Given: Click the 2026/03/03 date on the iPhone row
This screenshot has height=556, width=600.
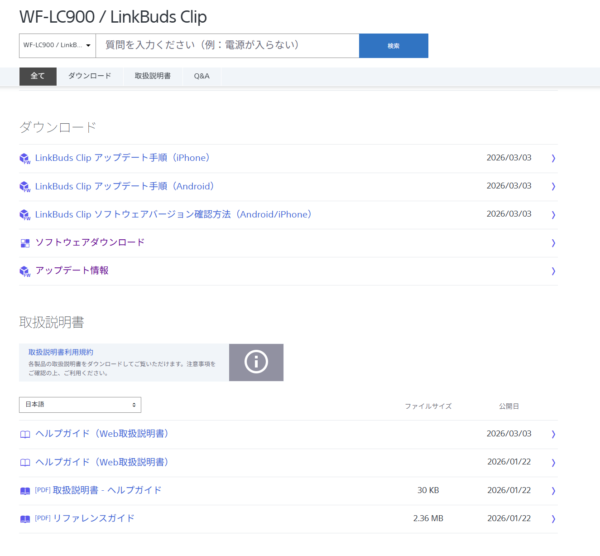Looking at the screenshot, I should point(509,158).
